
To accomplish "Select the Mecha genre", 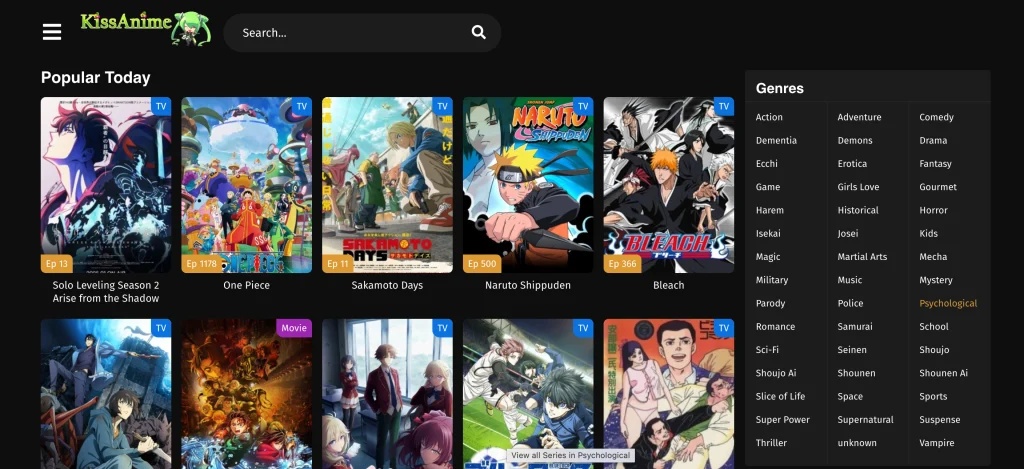I will [933, 257].
